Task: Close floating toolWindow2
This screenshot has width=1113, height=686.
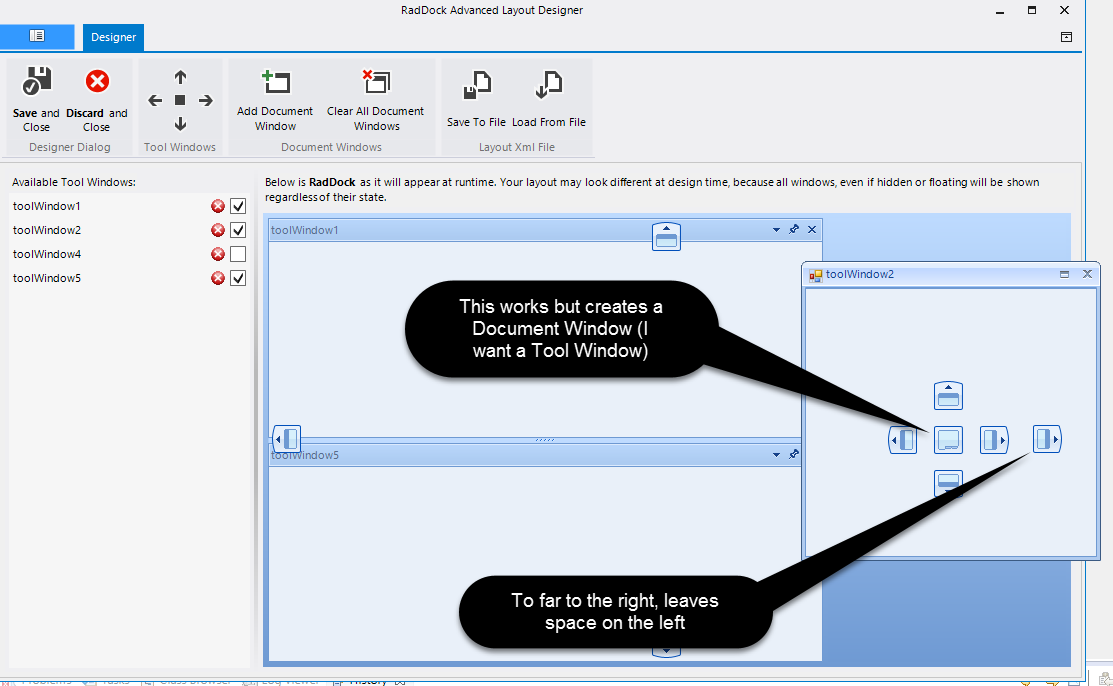Action: [x=1087, y=274]
